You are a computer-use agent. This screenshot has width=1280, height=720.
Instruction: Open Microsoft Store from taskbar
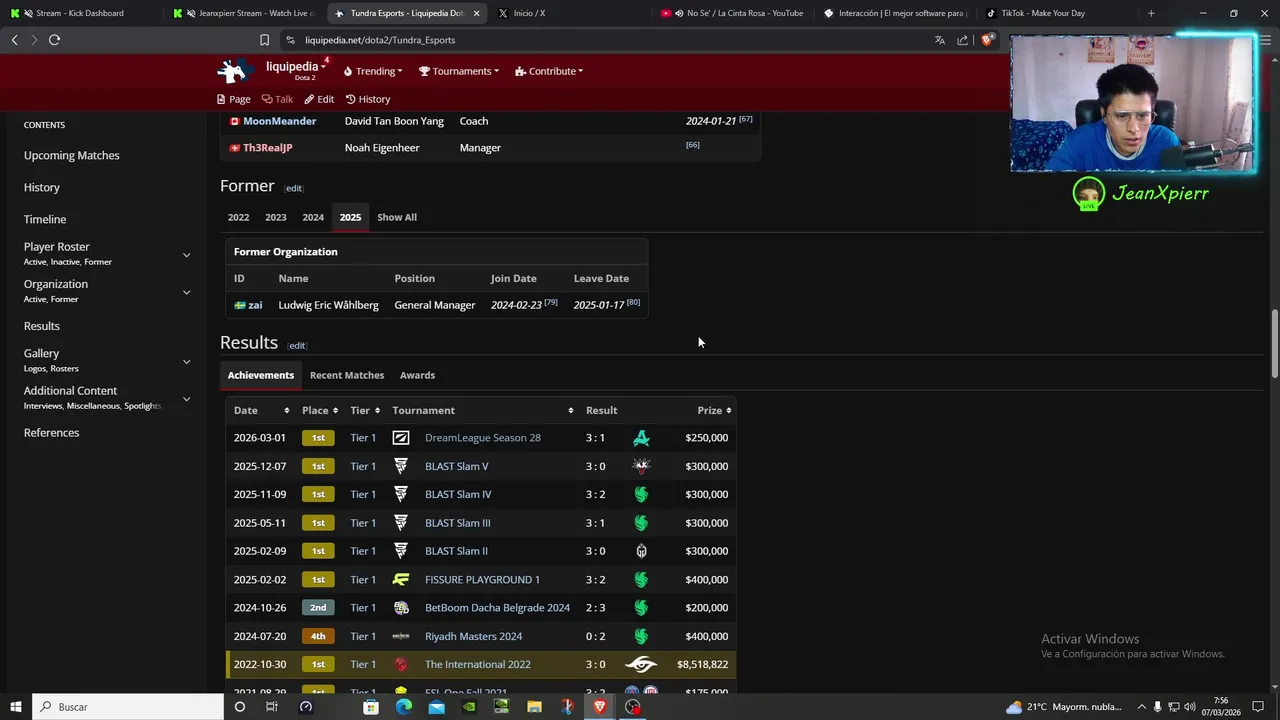pos(371,707)
